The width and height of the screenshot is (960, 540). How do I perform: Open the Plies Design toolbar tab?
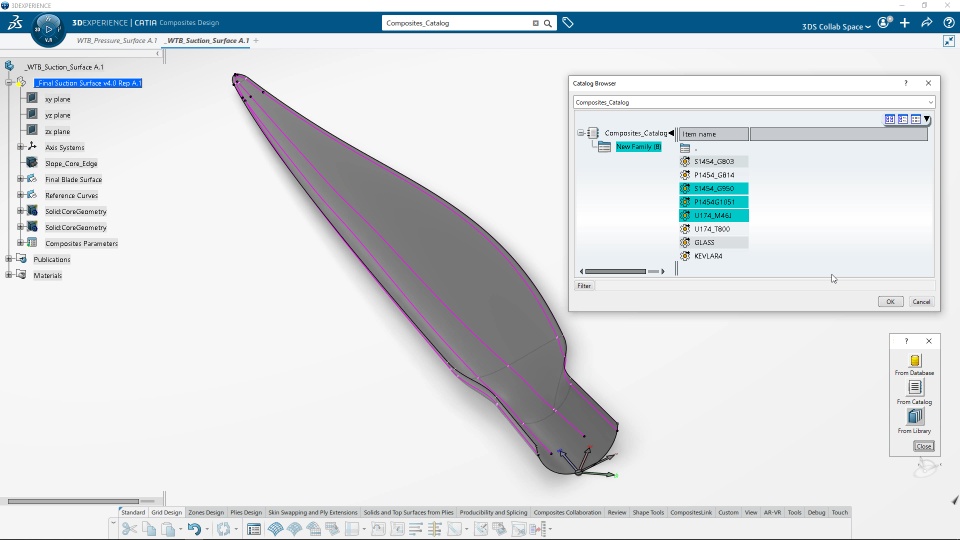[246, 512]
